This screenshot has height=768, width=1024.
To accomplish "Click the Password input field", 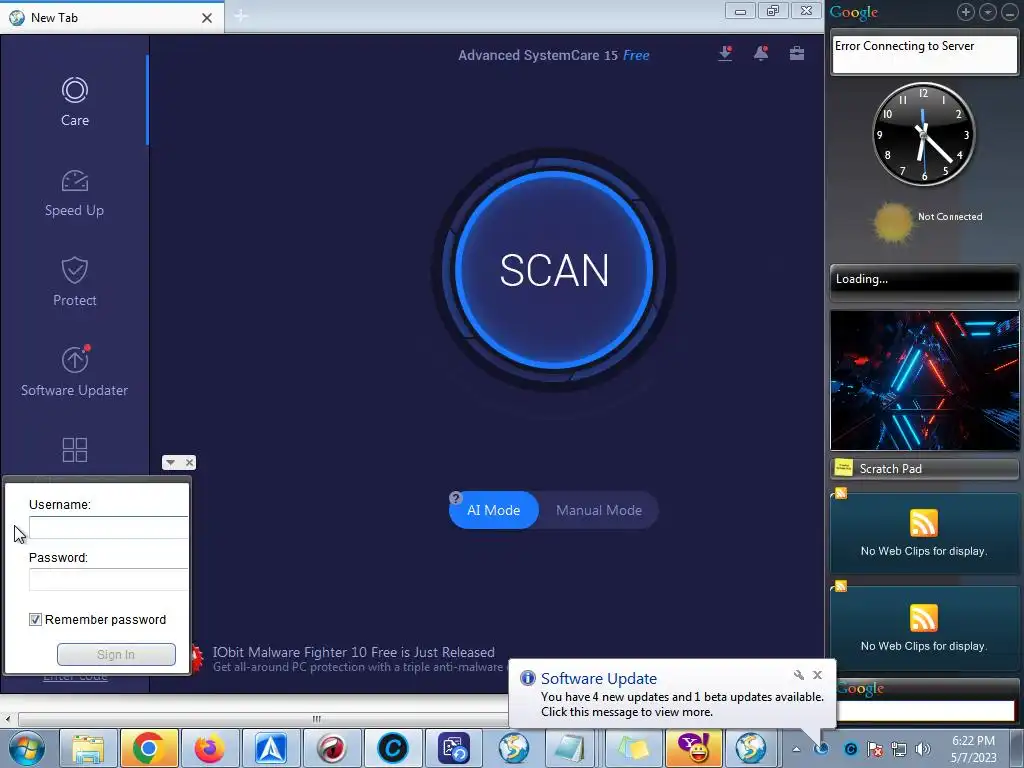I will pyautogui.click(x=108, y=579).
